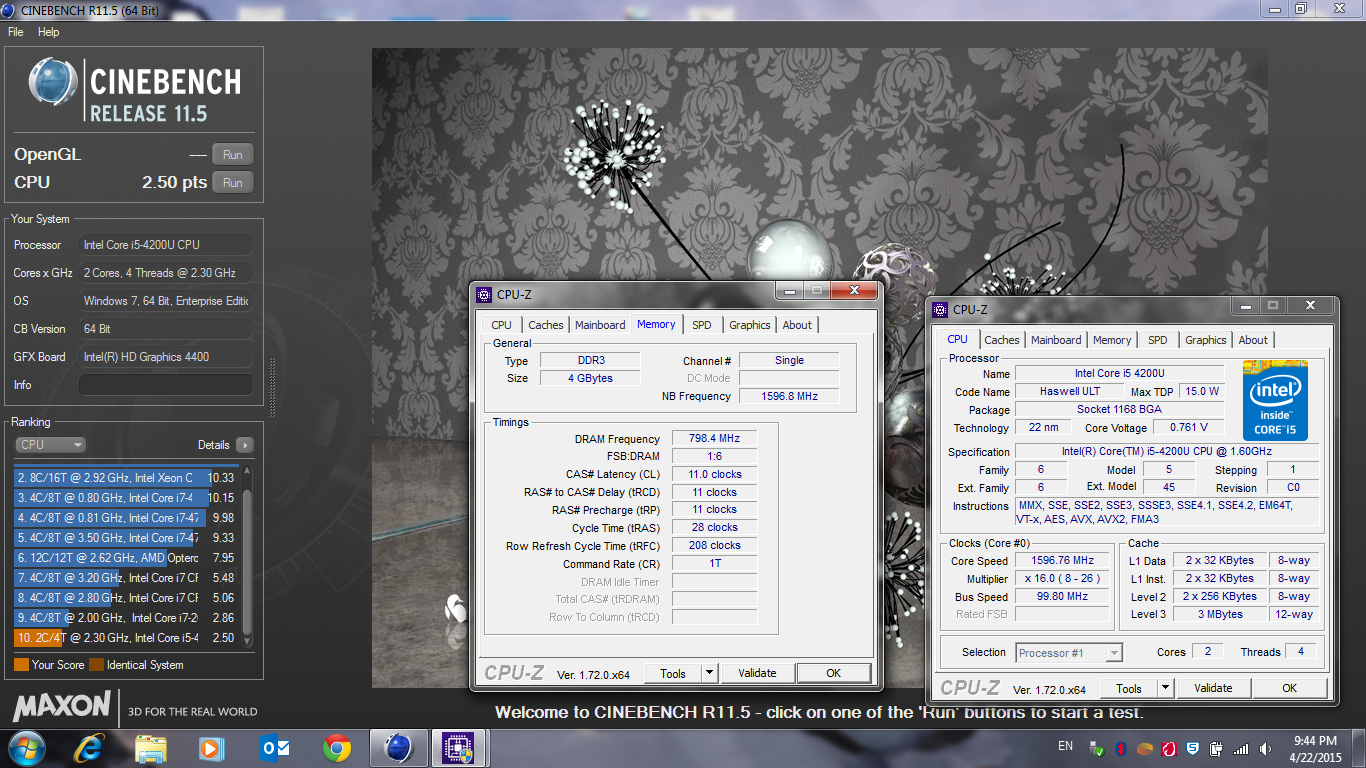
Task: Expand ranking Details arrow
Action: (x=244, y=445)
